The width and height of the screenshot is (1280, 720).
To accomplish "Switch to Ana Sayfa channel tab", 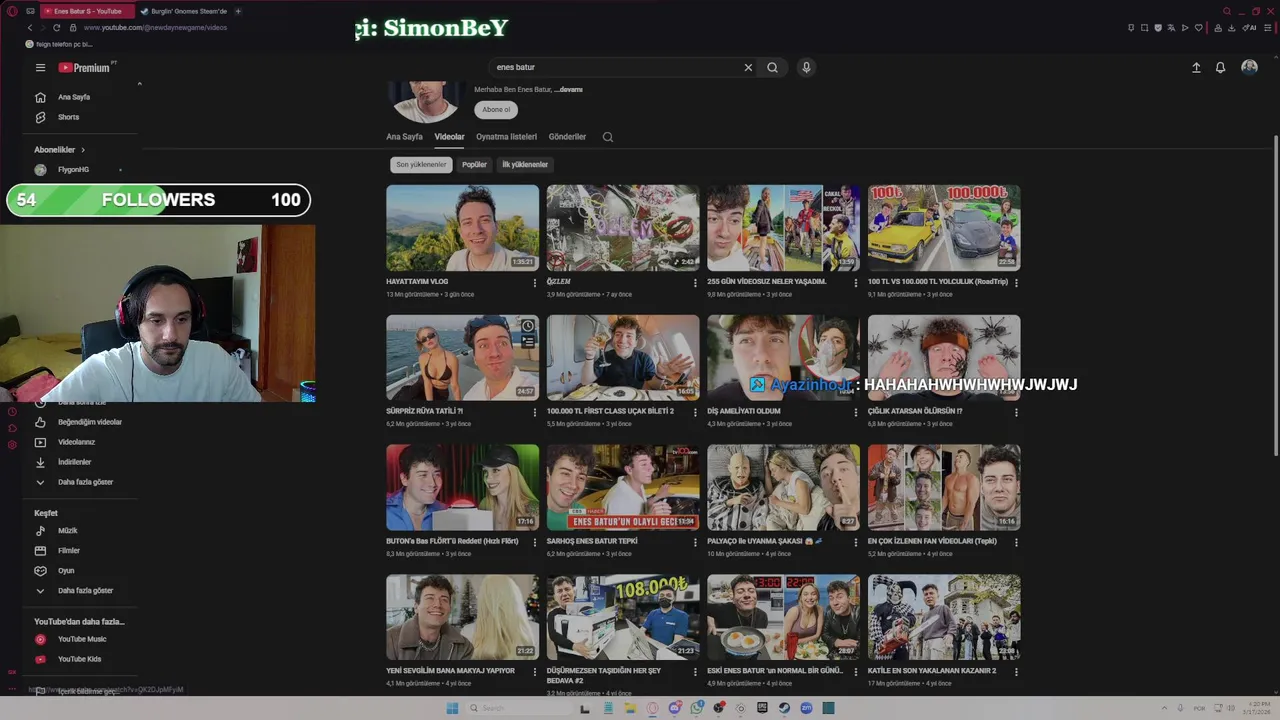I will coord(404,137).
